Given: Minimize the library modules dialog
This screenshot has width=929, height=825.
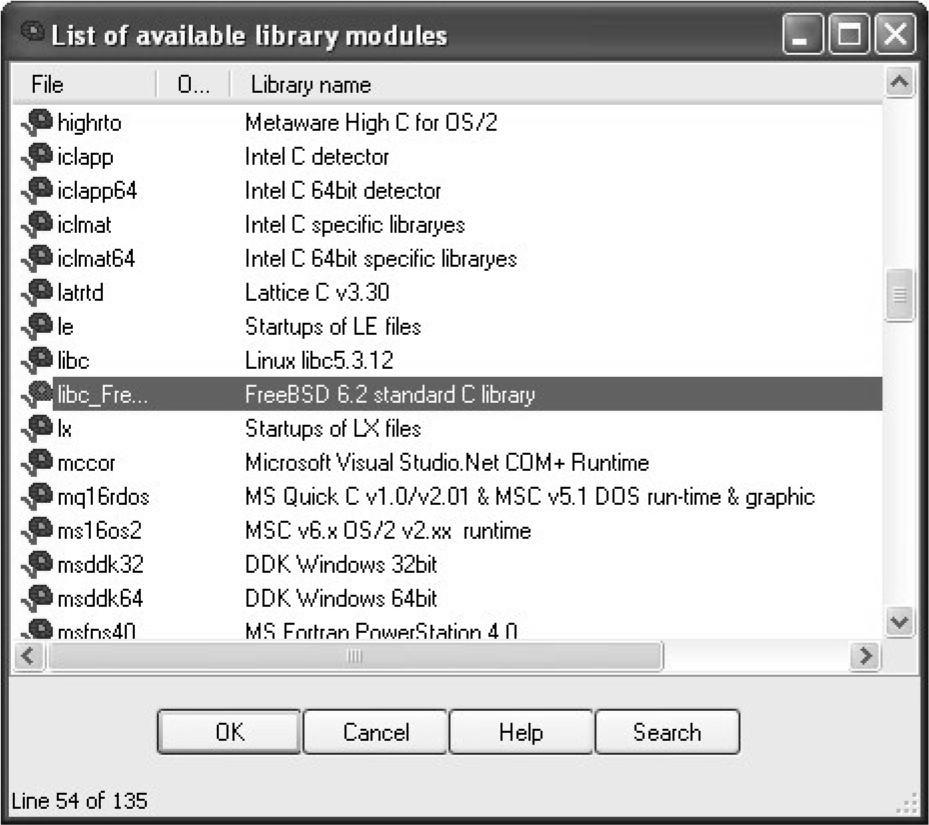Looking at the screenshot, I should click(x=802, y=34).
